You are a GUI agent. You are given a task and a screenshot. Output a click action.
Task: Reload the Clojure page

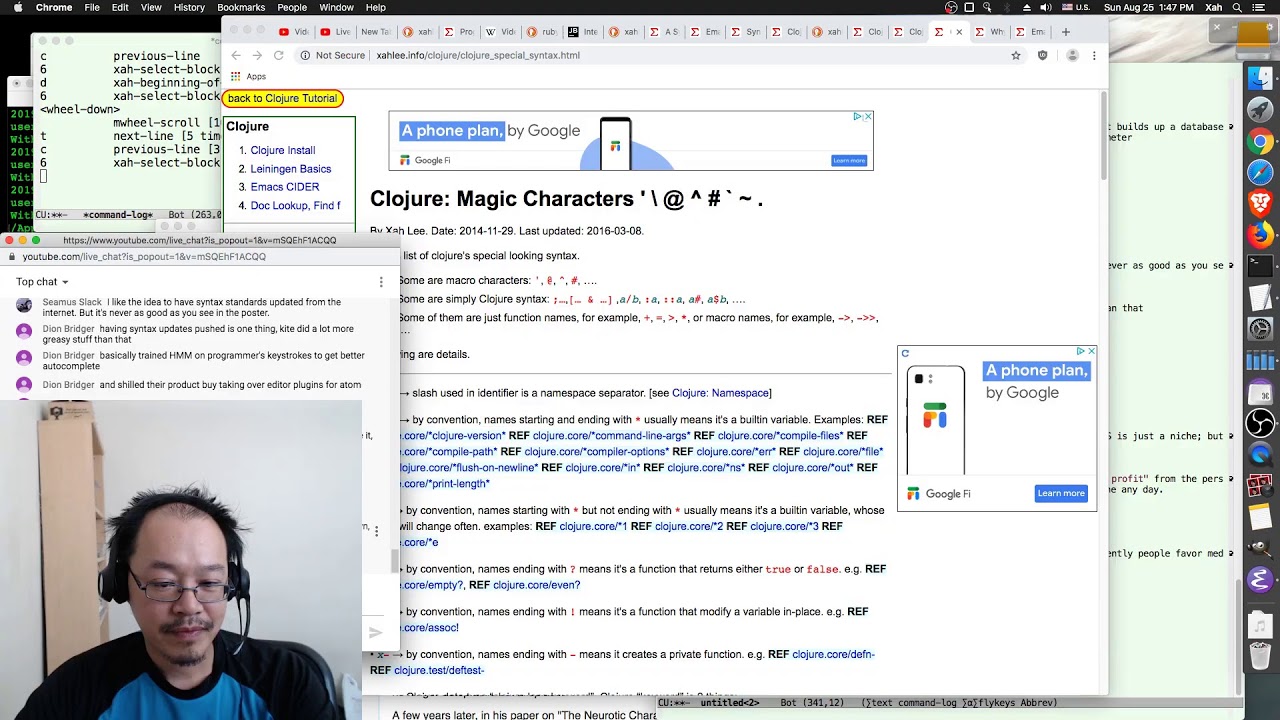(279, 55)
